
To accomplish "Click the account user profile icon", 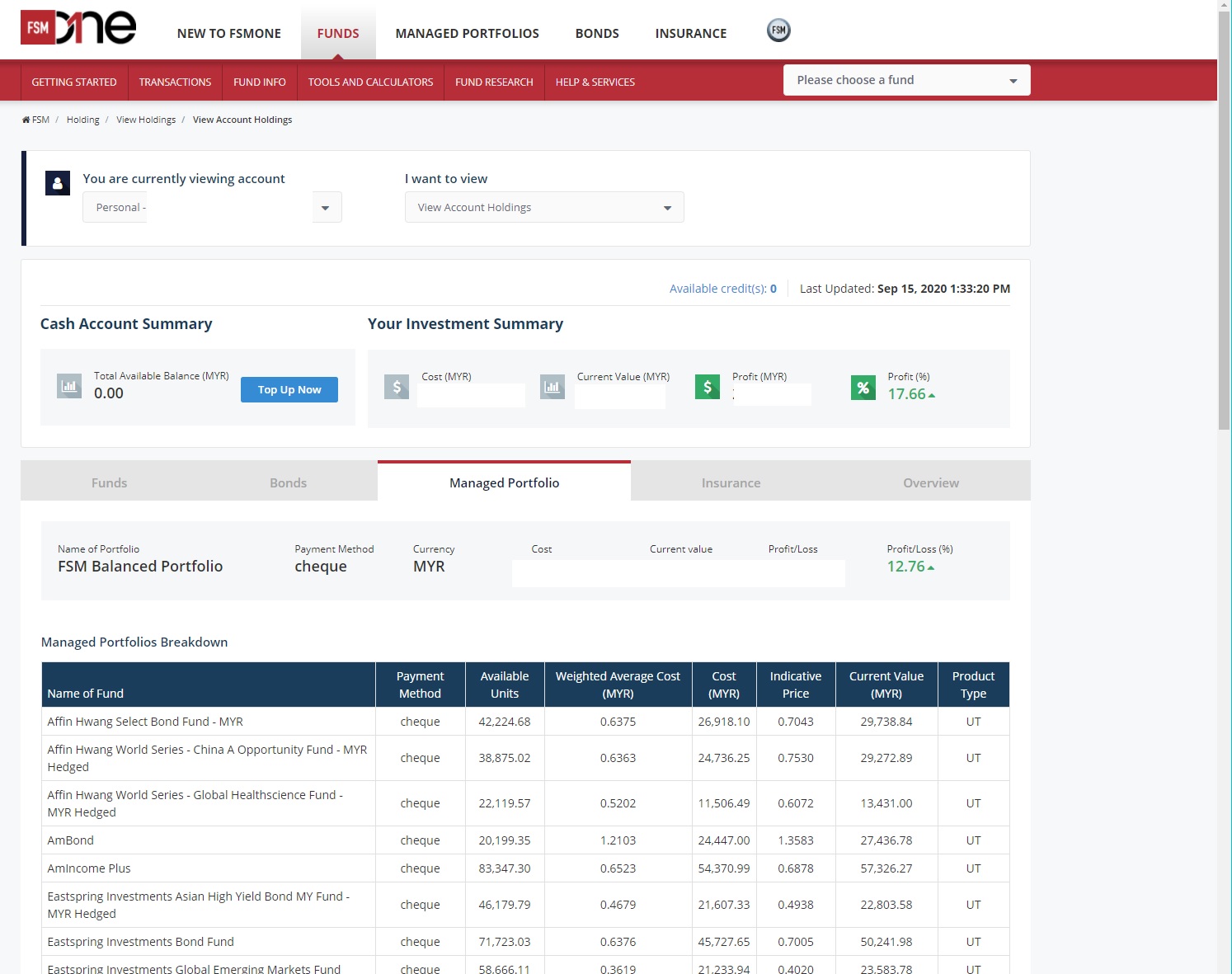I will (x=58, y=183).
